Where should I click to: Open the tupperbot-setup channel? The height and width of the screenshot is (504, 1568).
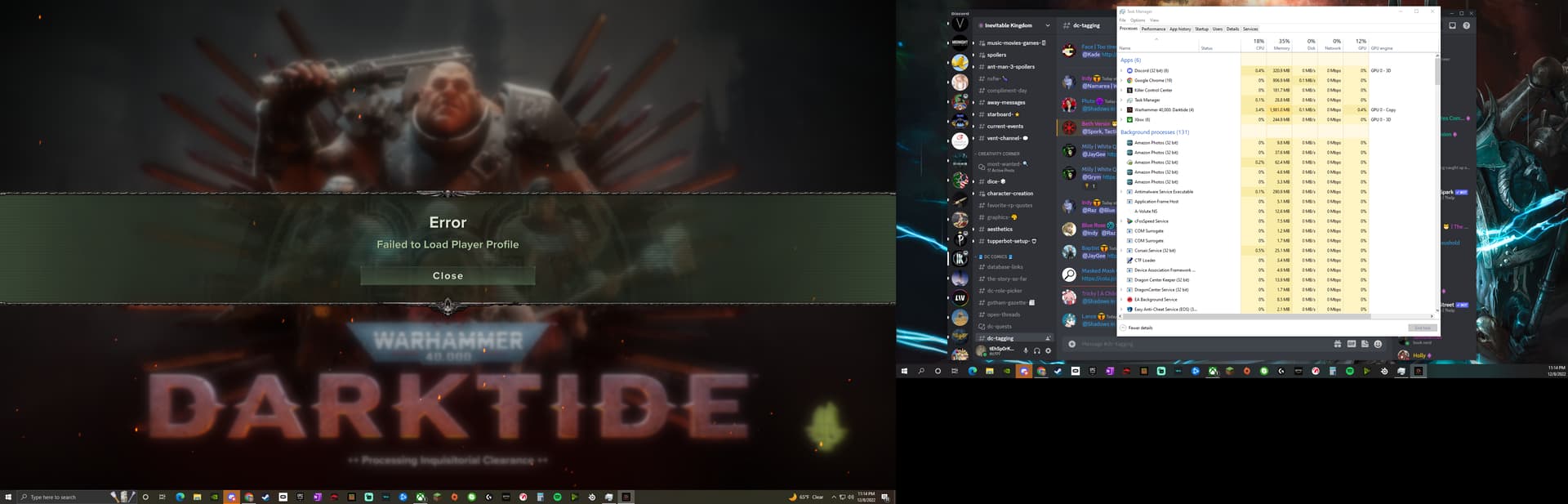tap(1009, 241)
